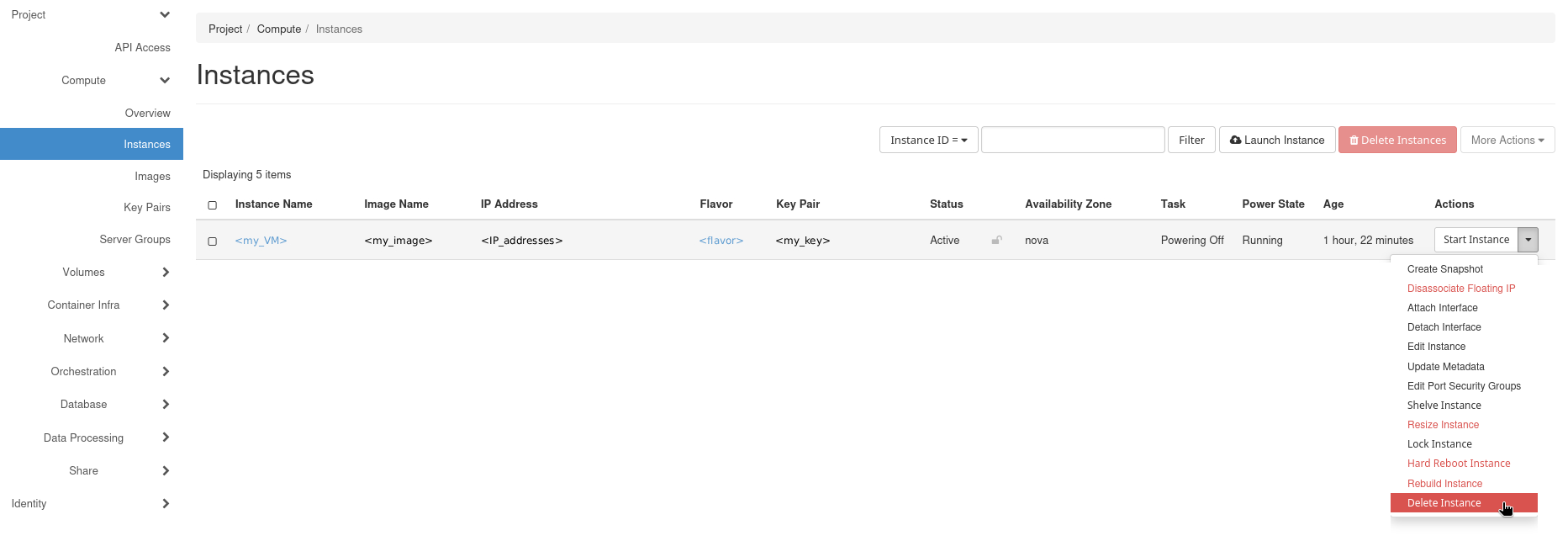Open the Start Instance actions dropdown caret
The image size is (1568, 541).
pyautogui.click(x=1528, y=240)
